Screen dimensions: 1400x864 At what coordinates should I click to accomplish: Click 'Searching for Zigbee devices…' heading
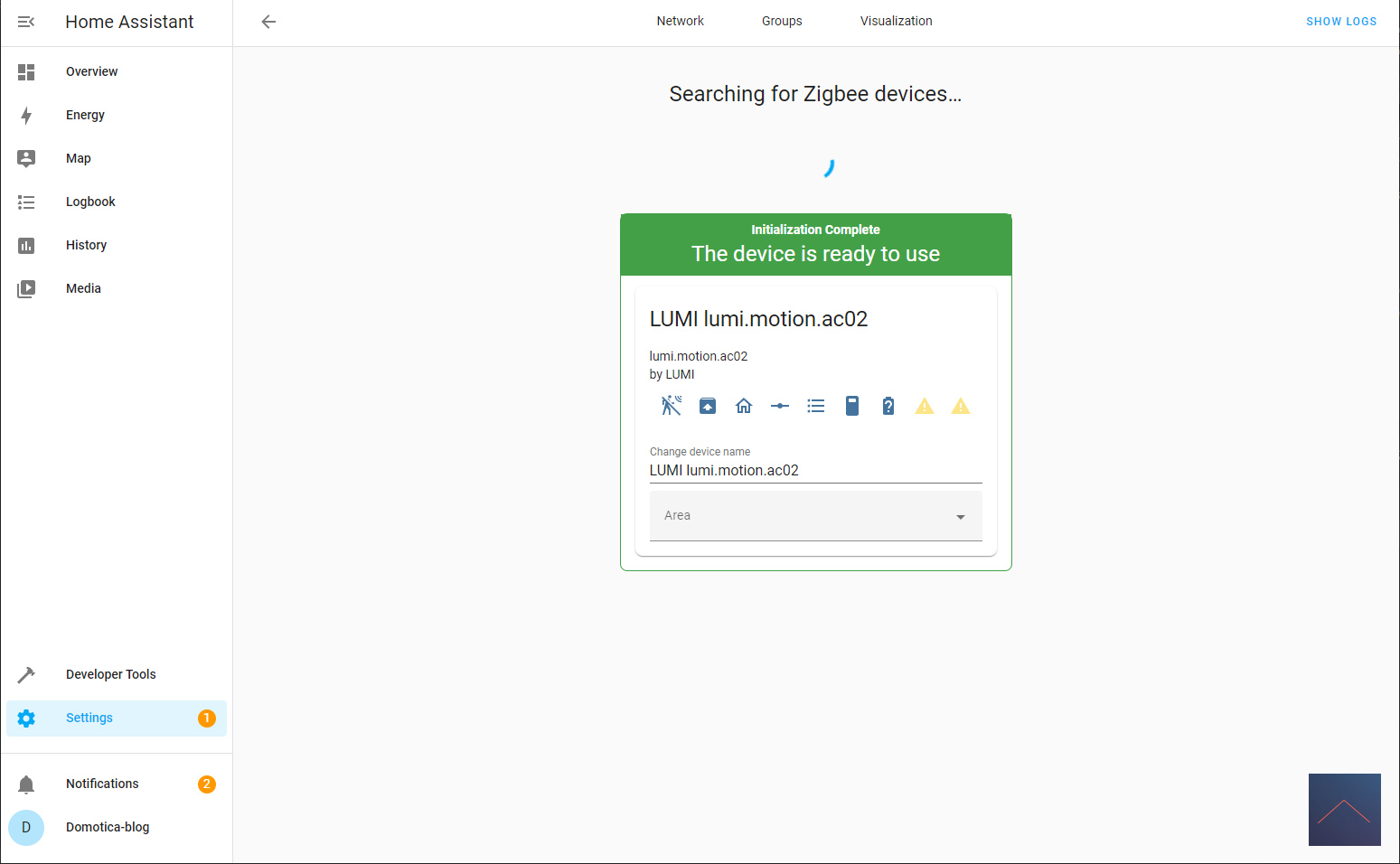point(815,94)
